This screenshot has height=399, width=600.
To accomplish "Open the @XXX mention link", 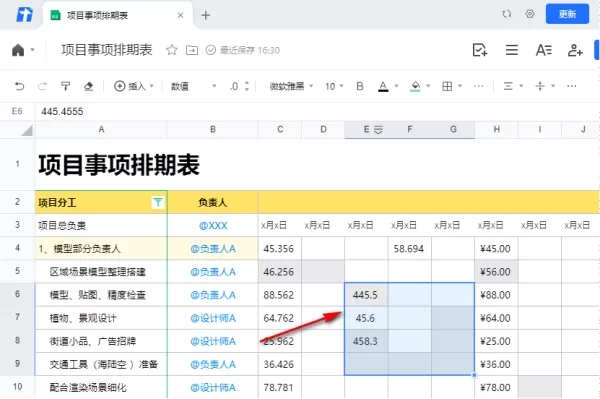I will pos(213,225).
